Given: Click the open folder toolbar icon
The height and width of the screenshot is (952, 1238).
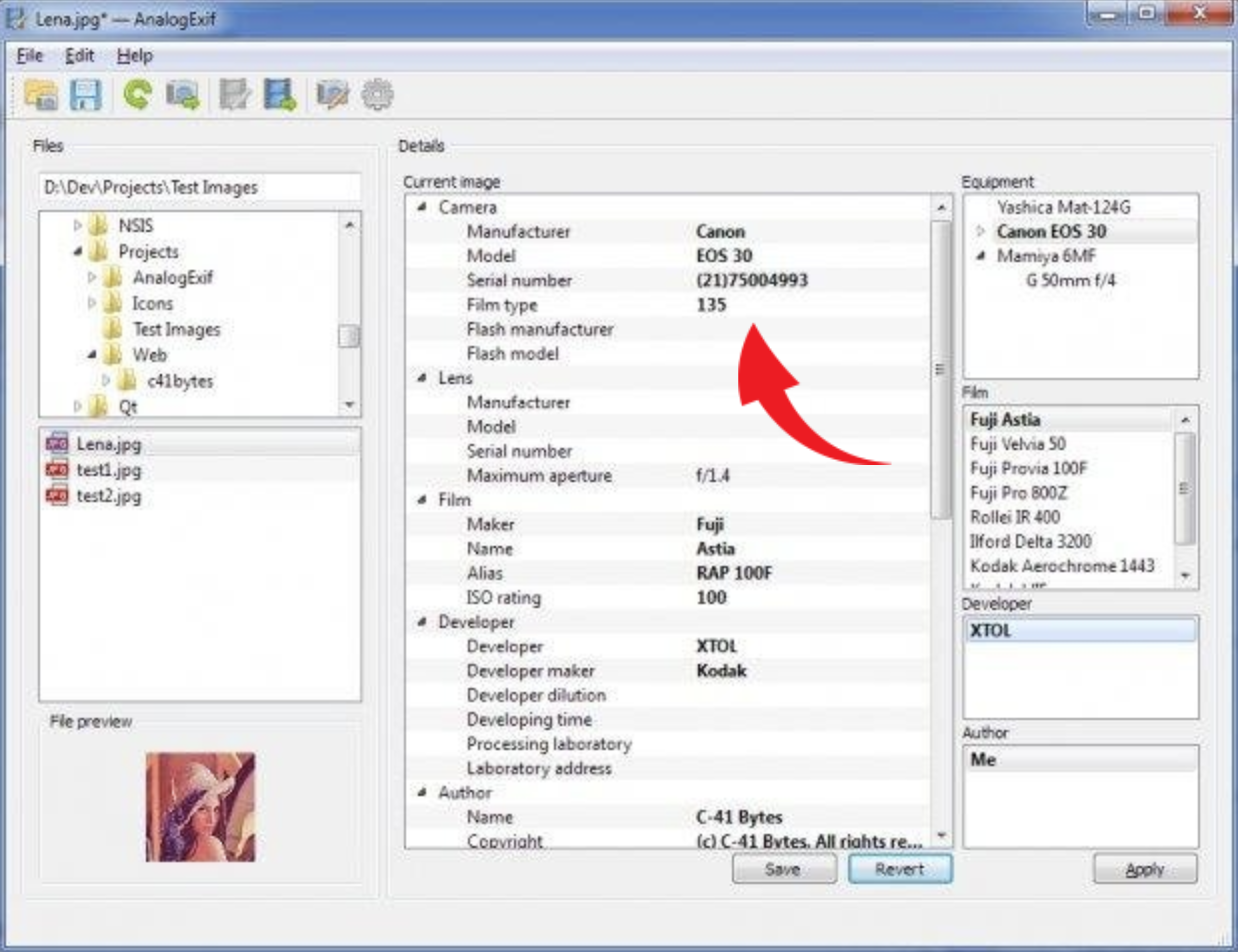Looking at the screenshot, I should 40,96.
